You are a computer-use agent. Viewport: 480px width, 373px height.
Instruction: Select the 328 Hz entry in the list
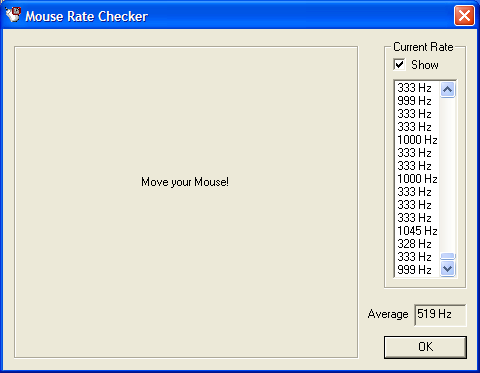coord(417,244)
